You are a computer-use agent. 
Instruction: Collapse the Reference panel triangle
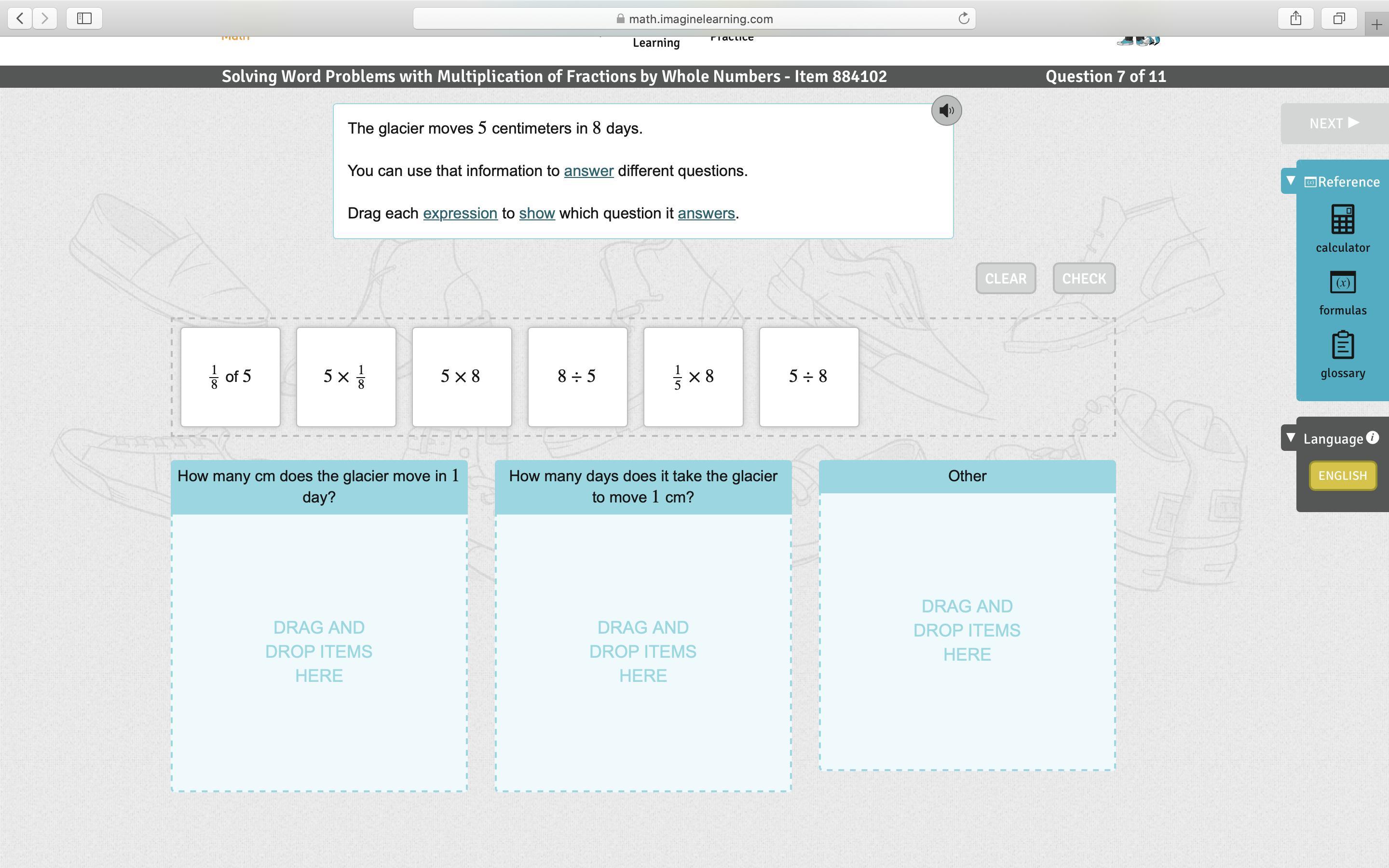pyautogui.click(x=1291, y=181)
